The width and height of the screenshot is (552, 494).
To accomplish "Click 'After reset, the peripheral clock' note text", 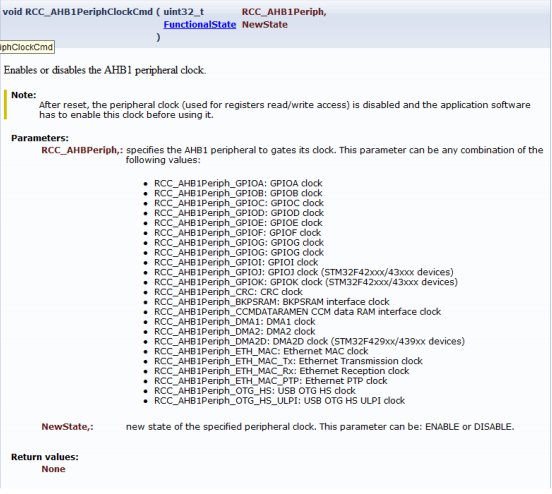I will [284, 110].
